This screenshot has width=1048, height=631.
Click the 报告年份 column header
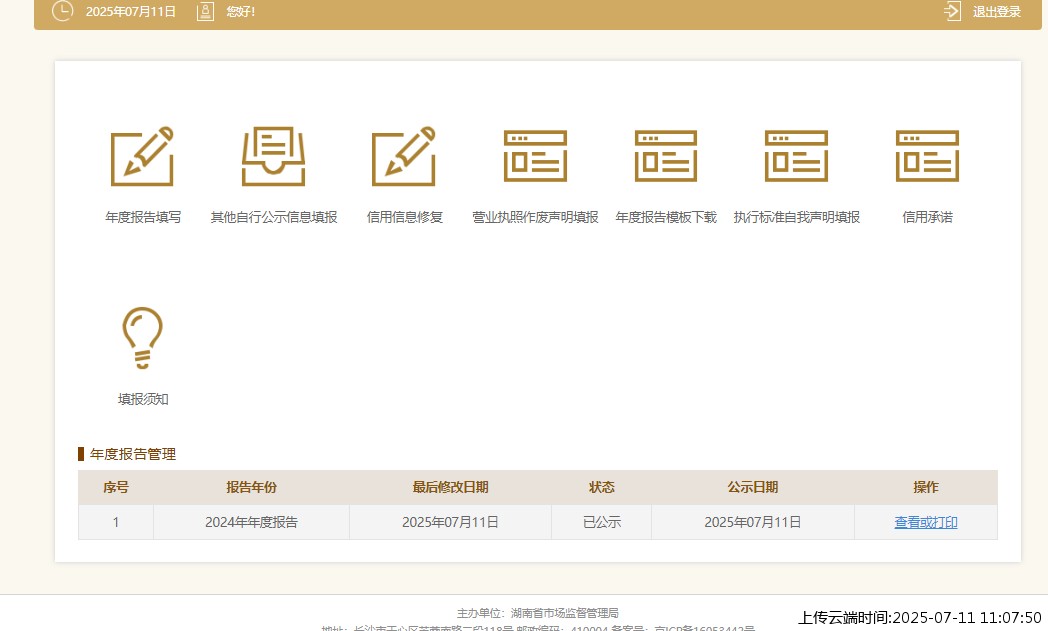(x=251, y=487)
